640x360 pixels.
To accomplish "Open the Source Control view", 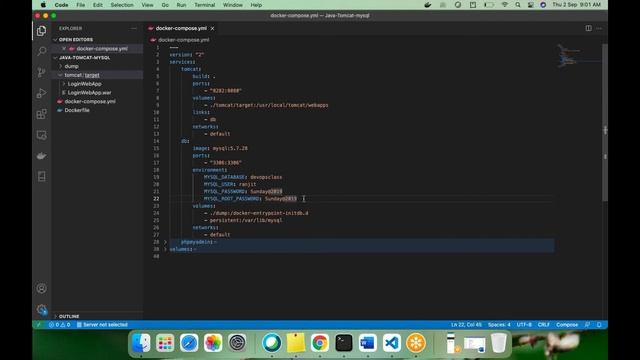I will pyautogui.click(x=41, y=72).
